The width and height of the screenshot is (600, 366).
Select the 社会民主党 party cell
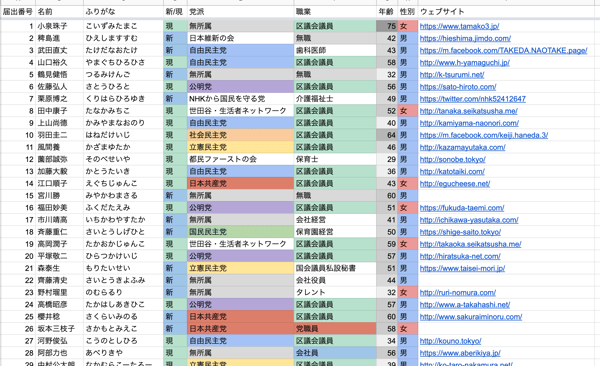(241, 135)
